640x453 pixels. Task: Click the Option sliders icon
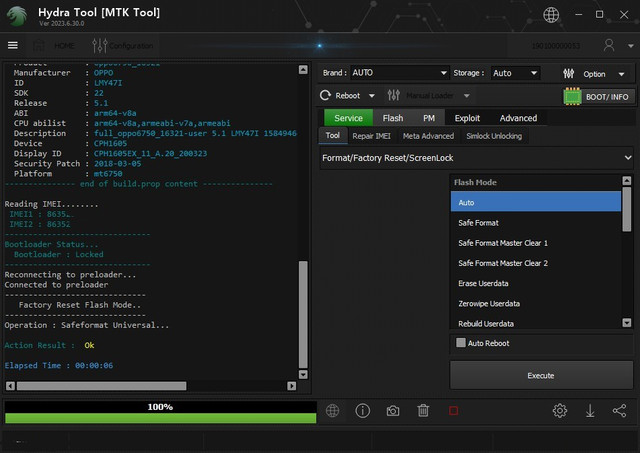click(569, 74)
